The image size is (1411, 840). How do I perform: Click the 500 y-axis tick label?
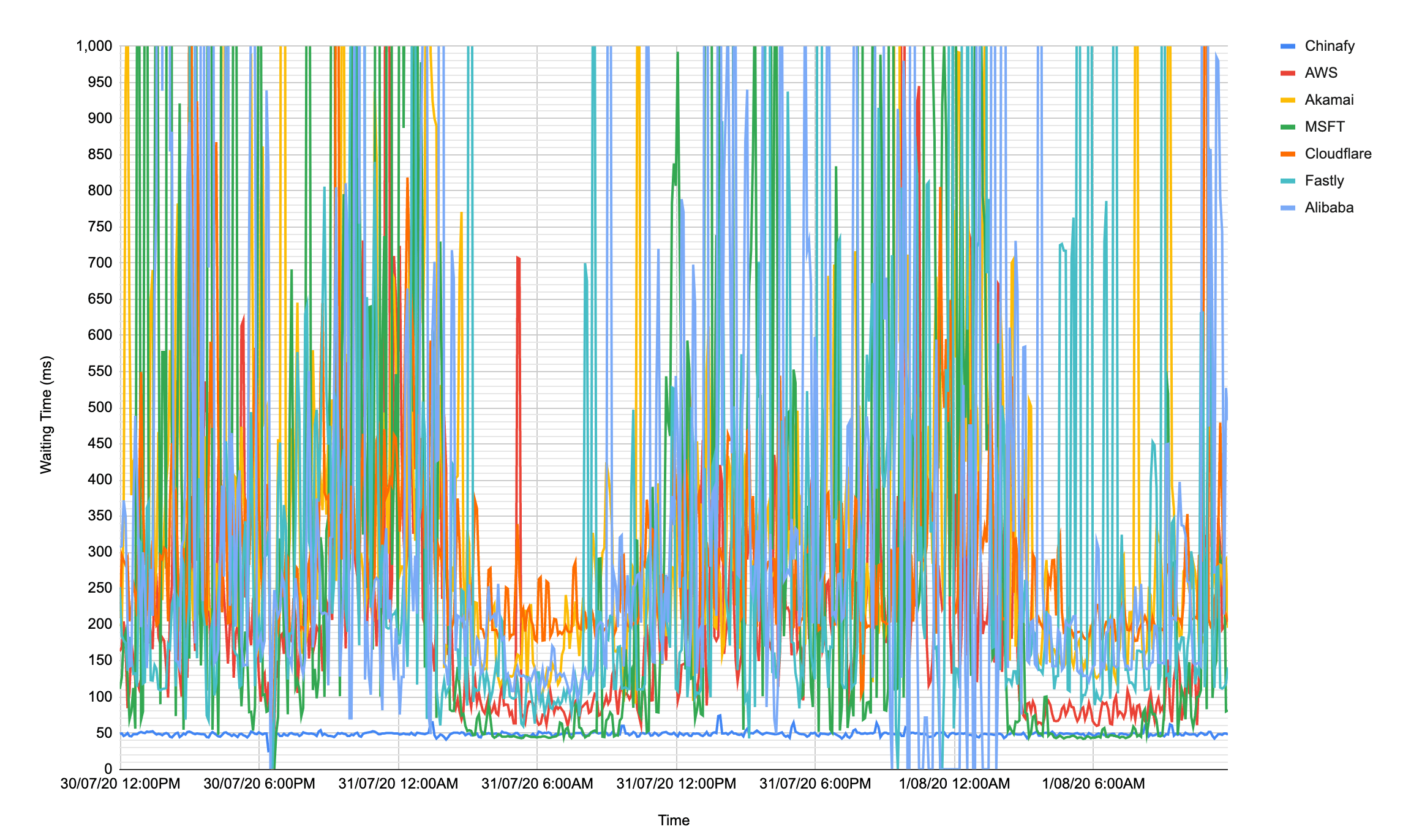(x=100, y=408)
